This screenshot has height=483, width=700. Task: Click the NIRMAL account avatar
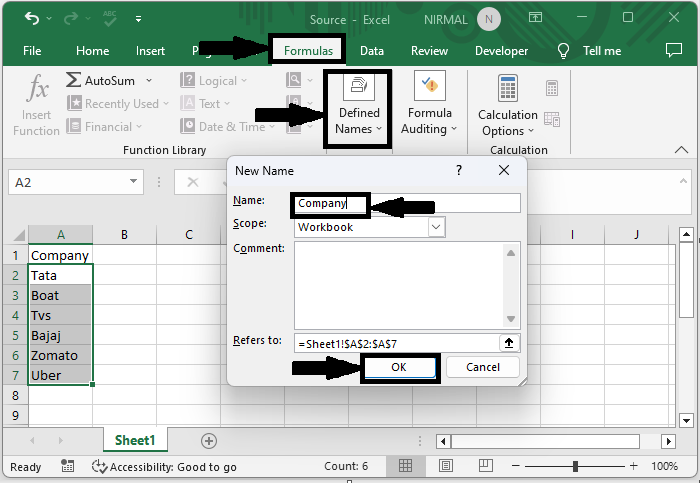(x=488, y=19)
